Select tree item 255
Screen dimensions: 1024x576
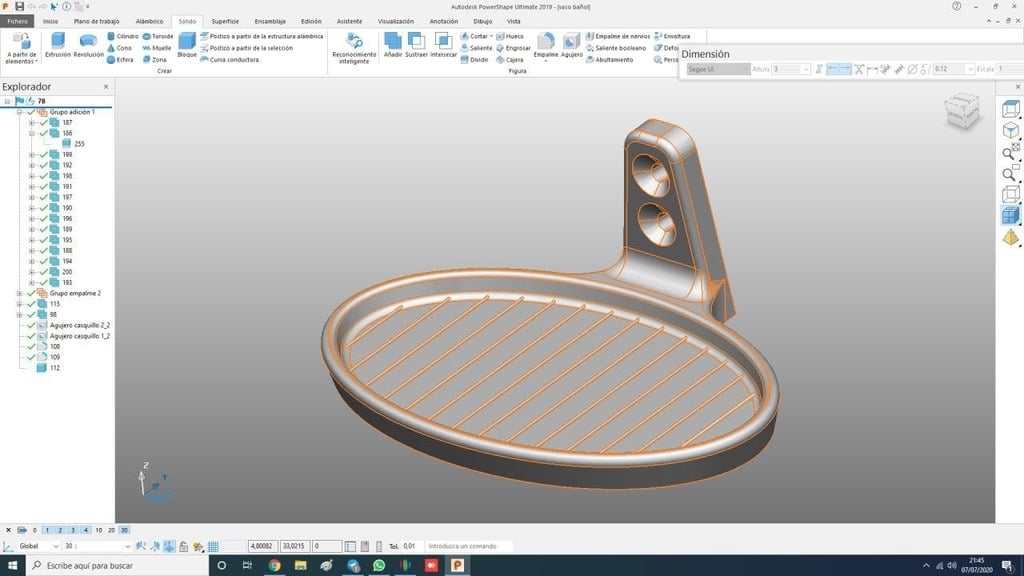tap(73, 144)
